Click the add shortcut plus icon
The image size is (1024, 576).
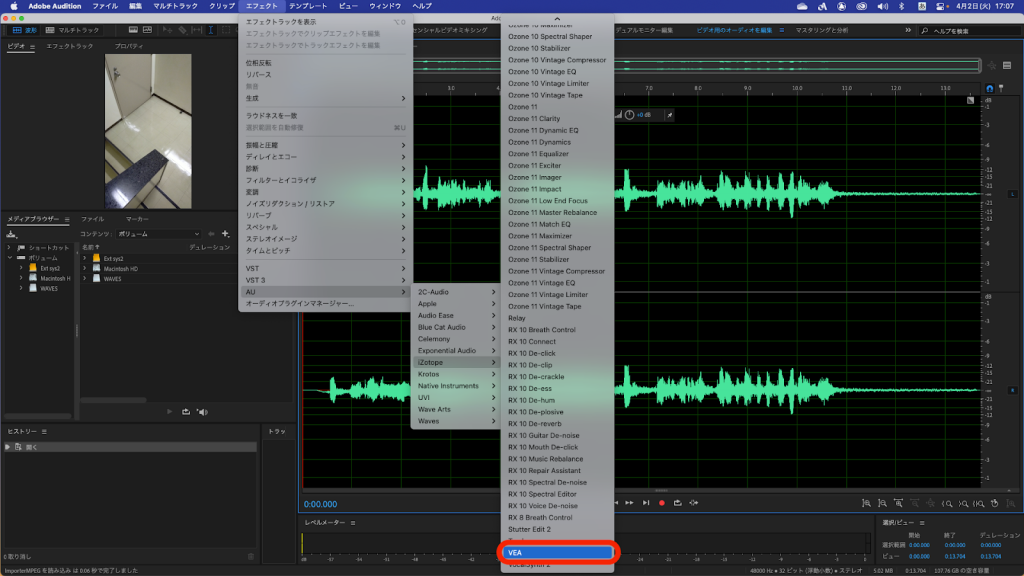coord(225,234)
